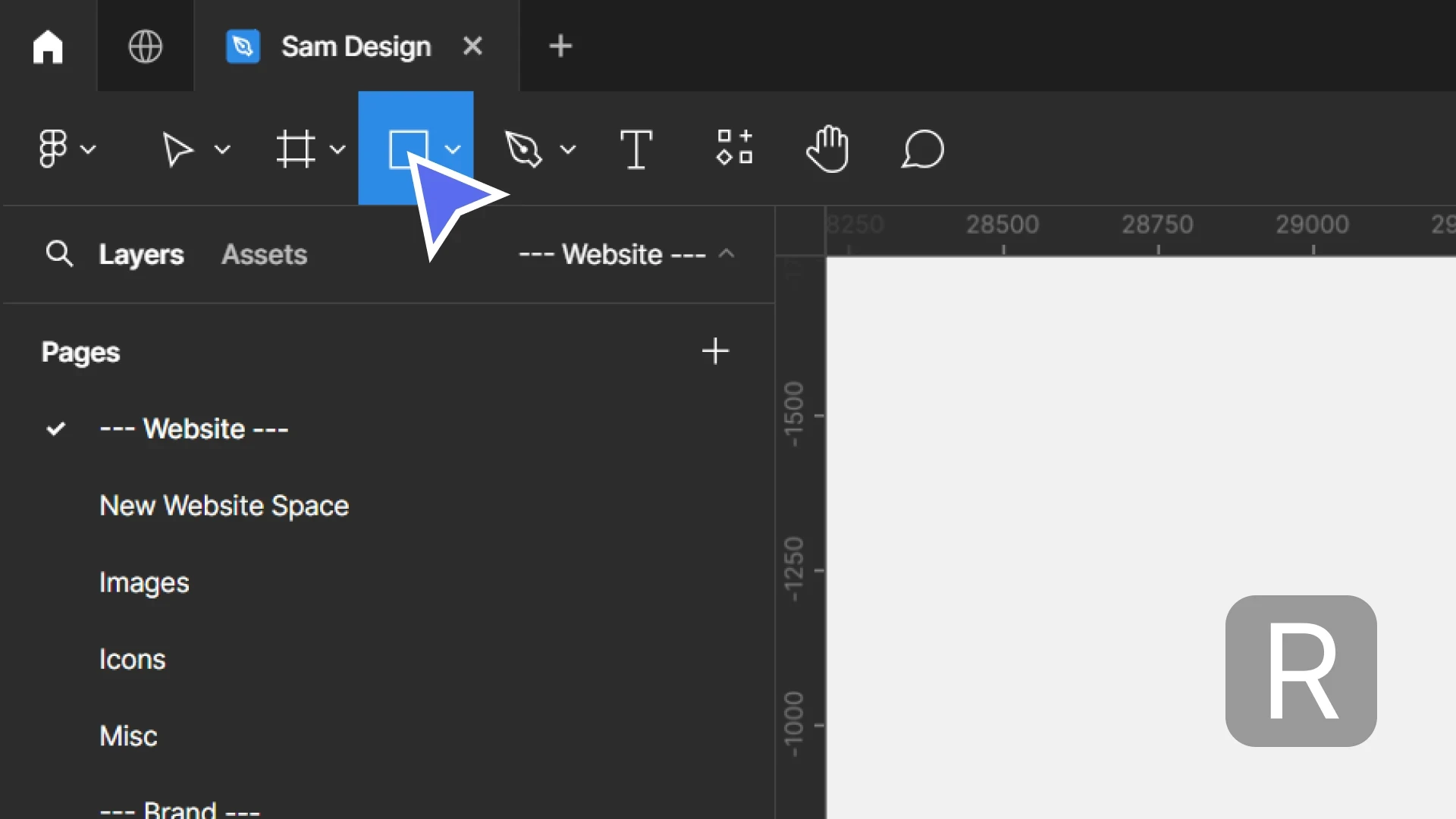
Task: Switch to the Layers tab
Action: pyautogui.click(x=141, y=254)
